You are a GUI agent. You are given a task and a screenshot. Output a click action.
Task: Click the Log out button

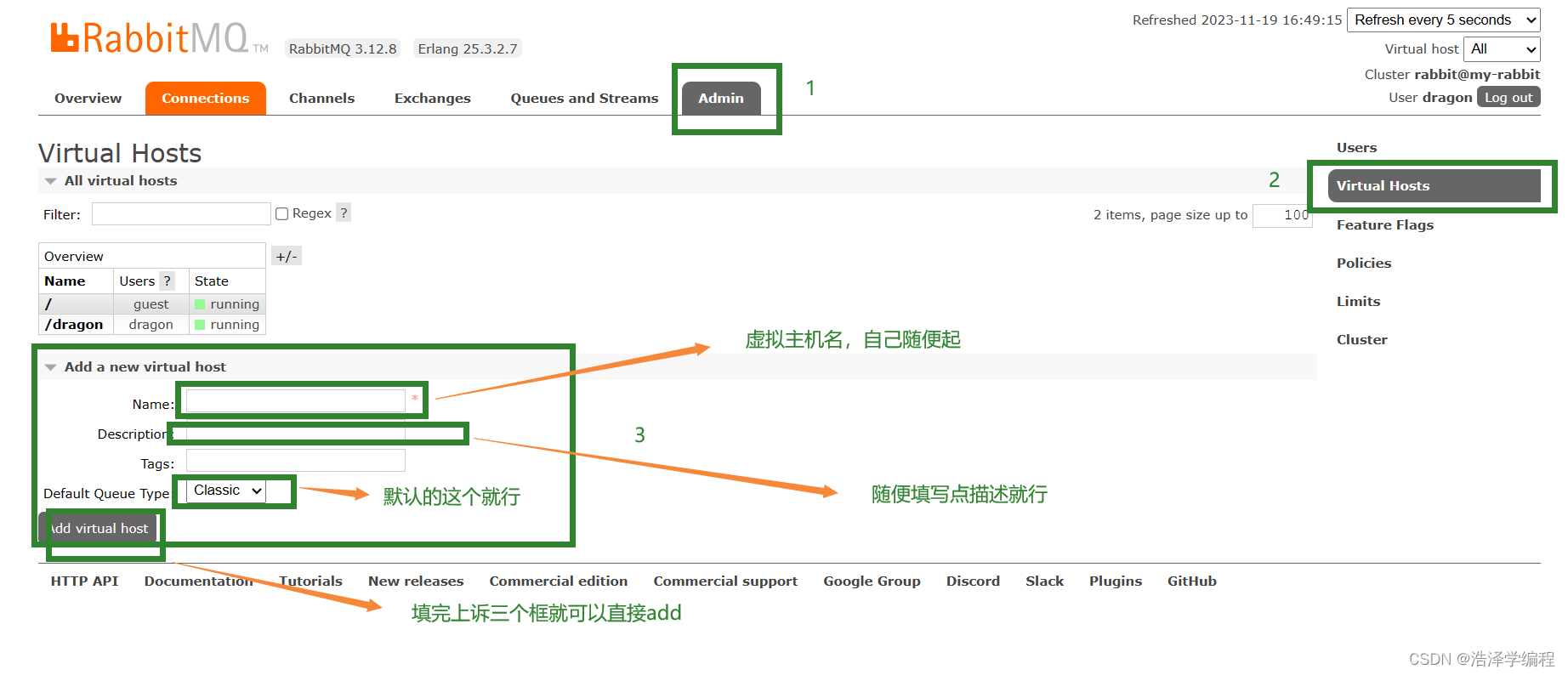pyautogui.click(x=1508, y=97)
